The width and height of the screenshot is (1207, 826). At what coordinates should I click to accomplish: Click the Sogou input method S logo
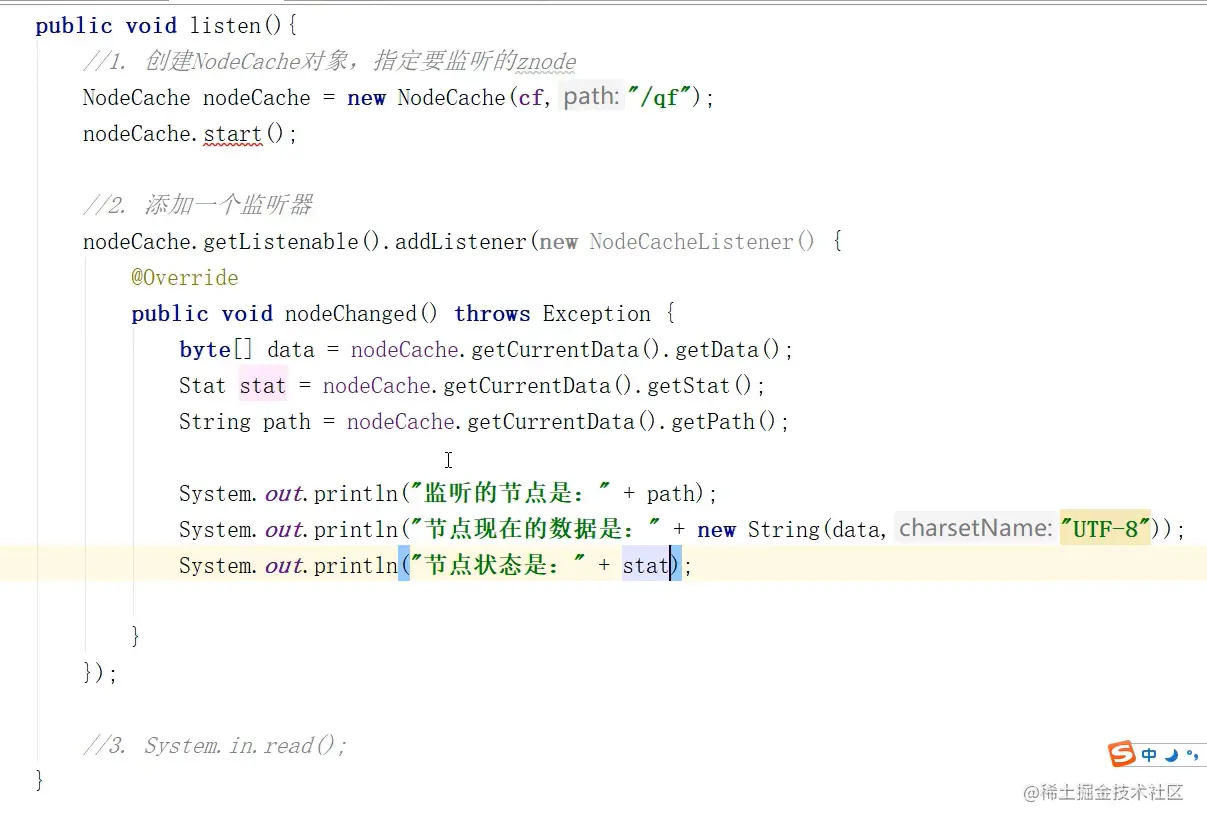click(x=1122, y=754)
